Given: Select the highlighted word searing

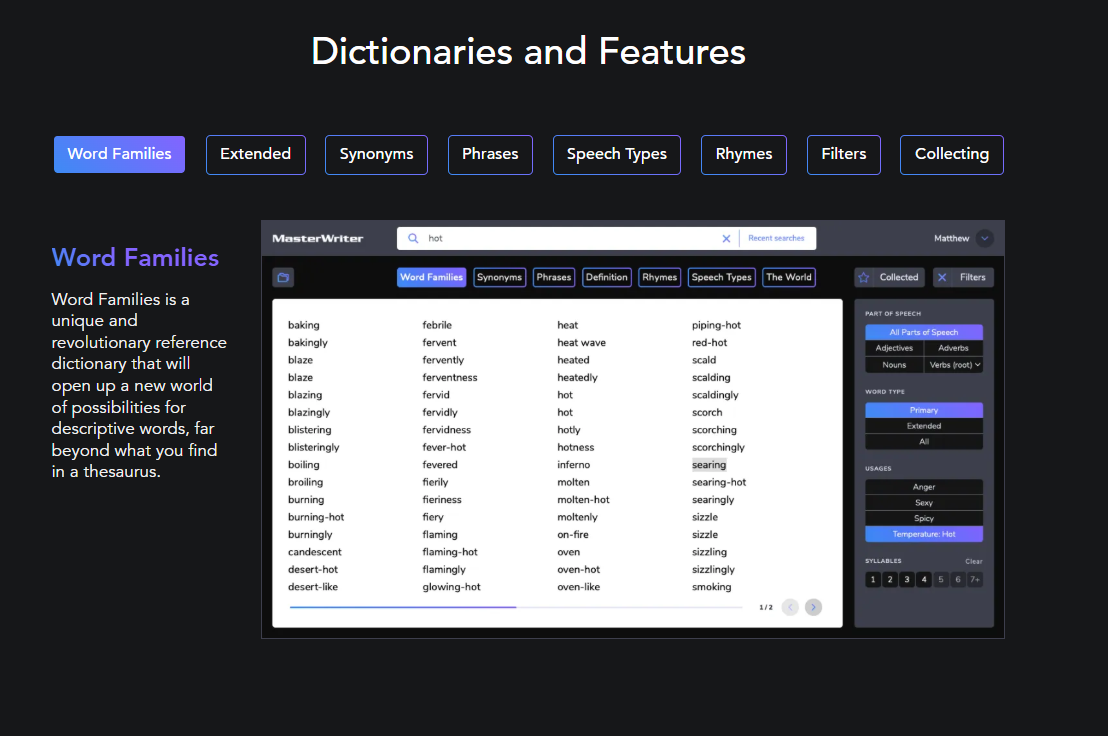Looking at the screenshot, I should pyautogui.click(x=709, y=465).
